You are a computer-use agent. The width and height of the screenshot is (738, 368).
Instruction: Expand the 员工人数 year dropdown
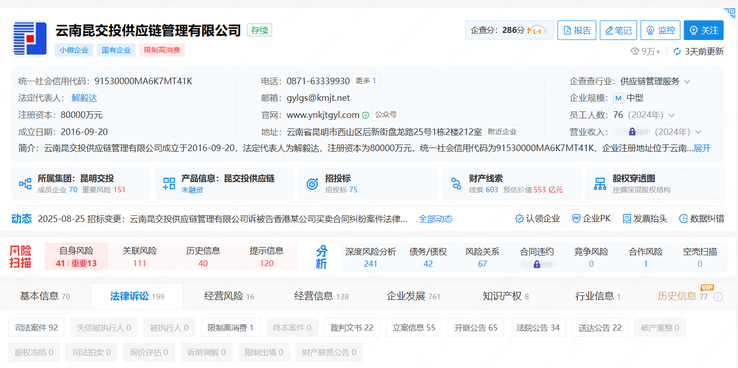671,115
